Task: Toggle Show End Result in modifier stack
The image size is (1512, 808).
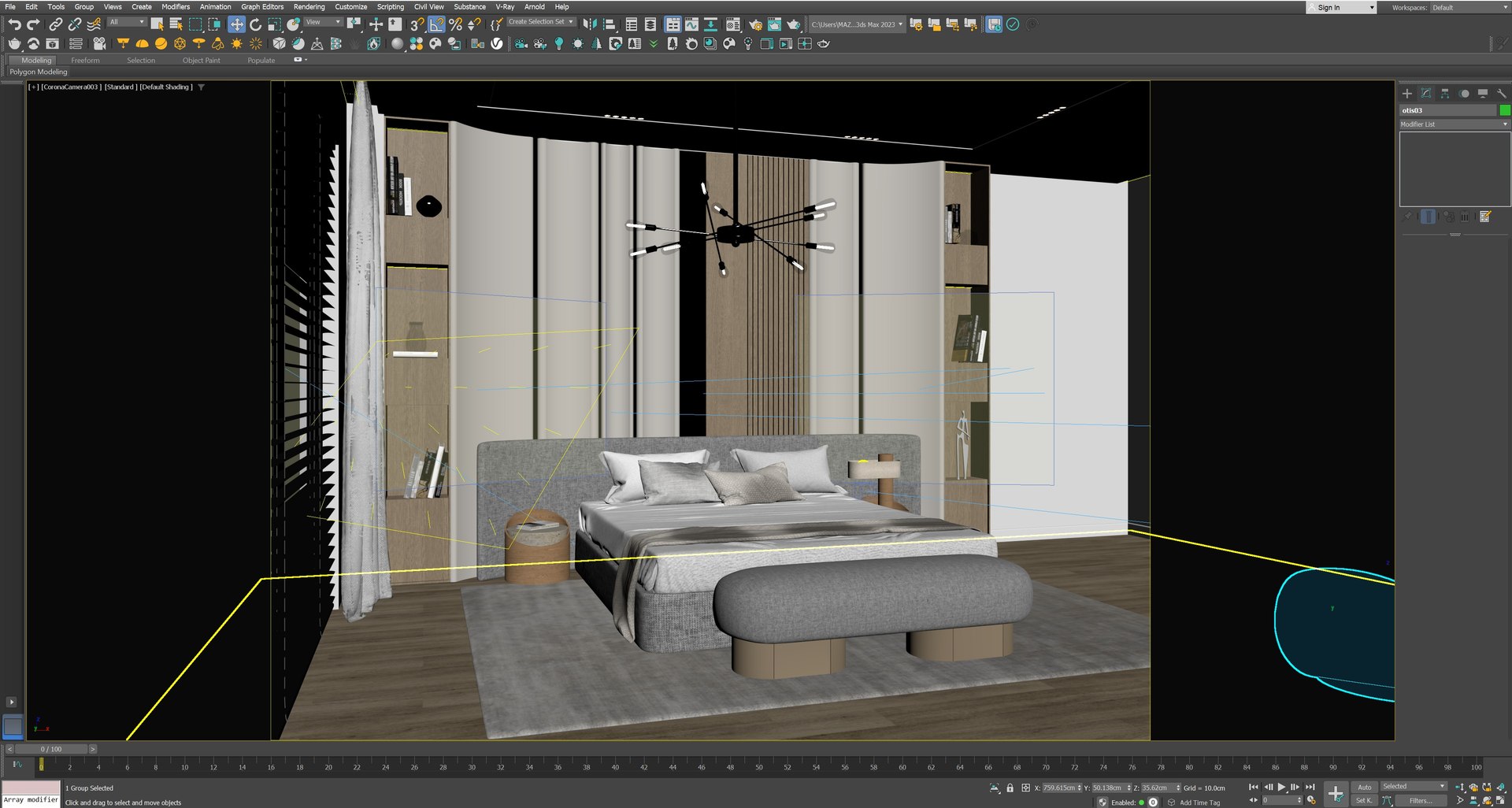Action: coord(1428,217)
